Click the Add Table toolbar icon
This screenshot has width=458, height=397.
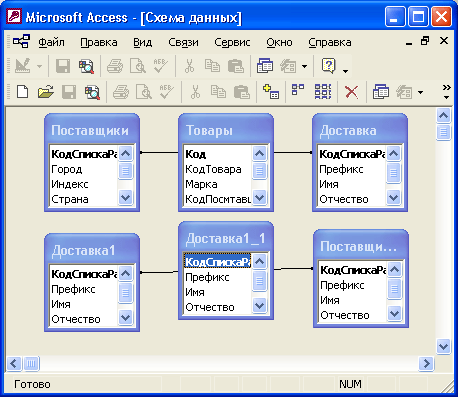click(x=271, y=92)
